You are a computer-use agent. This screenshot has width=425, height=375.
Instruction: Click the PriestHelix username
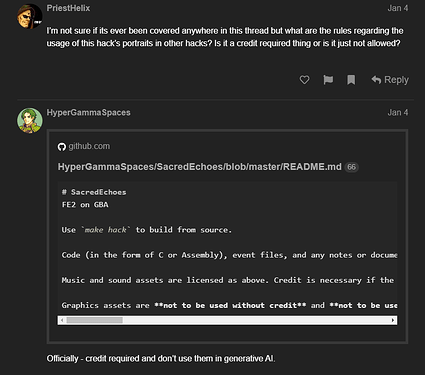68,8
